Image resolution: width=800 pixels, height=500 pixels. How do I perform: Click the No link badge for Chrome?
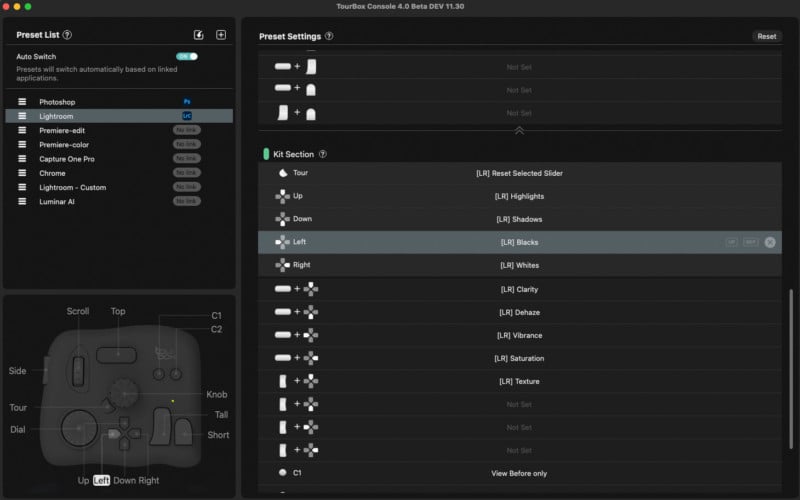(x=187, y=173)
